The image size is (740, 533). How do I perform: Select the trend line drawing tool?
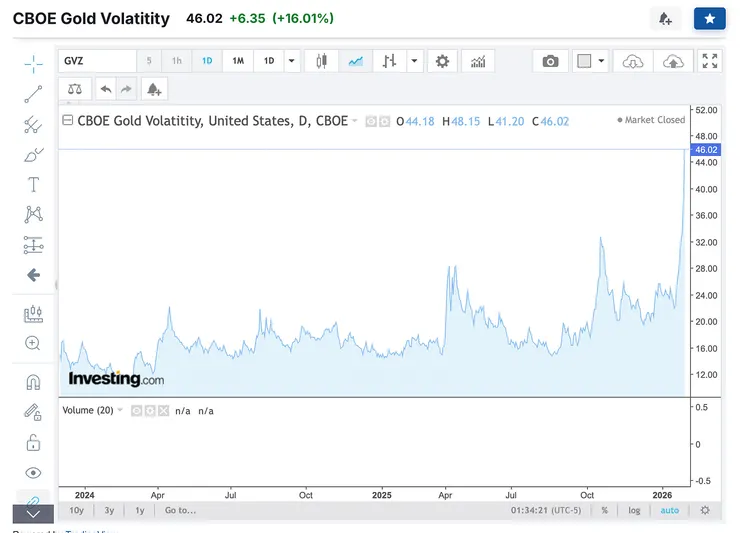tap(34, 94)
